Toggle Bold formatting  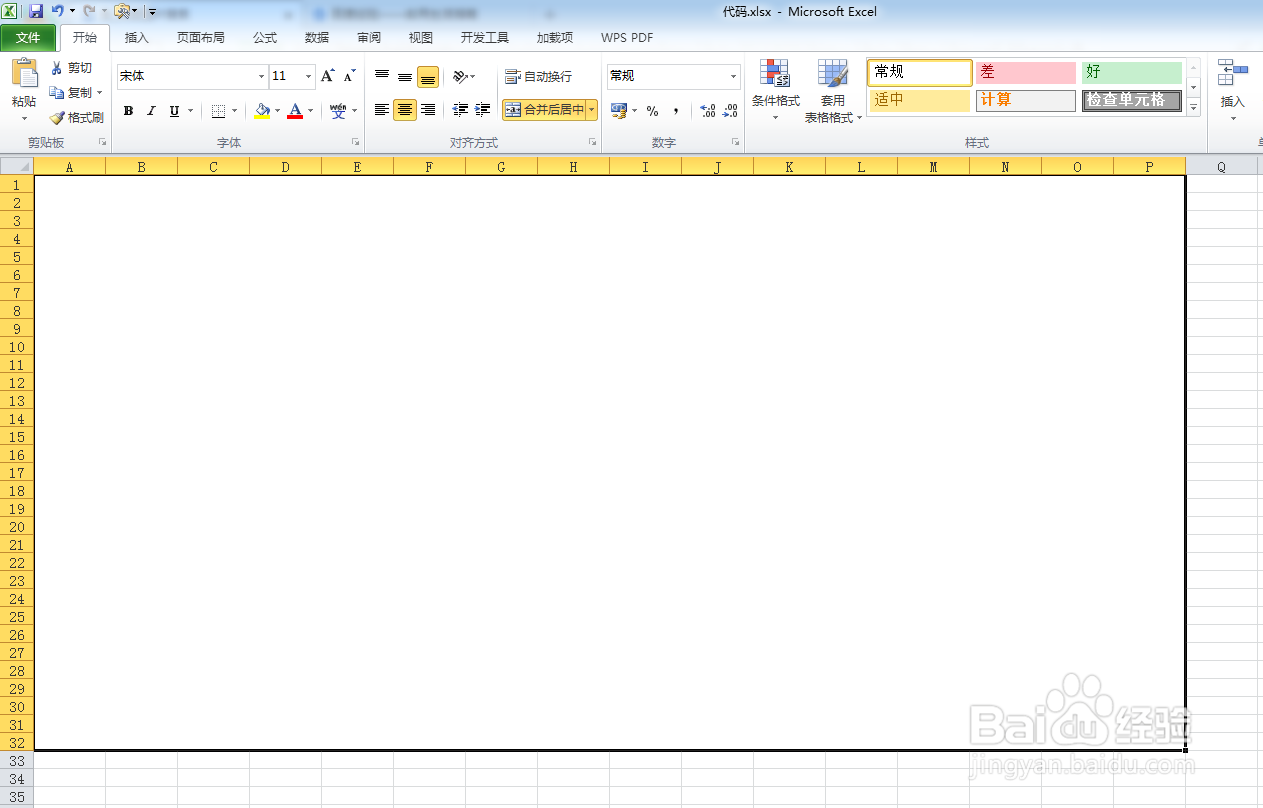tap(128, 111)
